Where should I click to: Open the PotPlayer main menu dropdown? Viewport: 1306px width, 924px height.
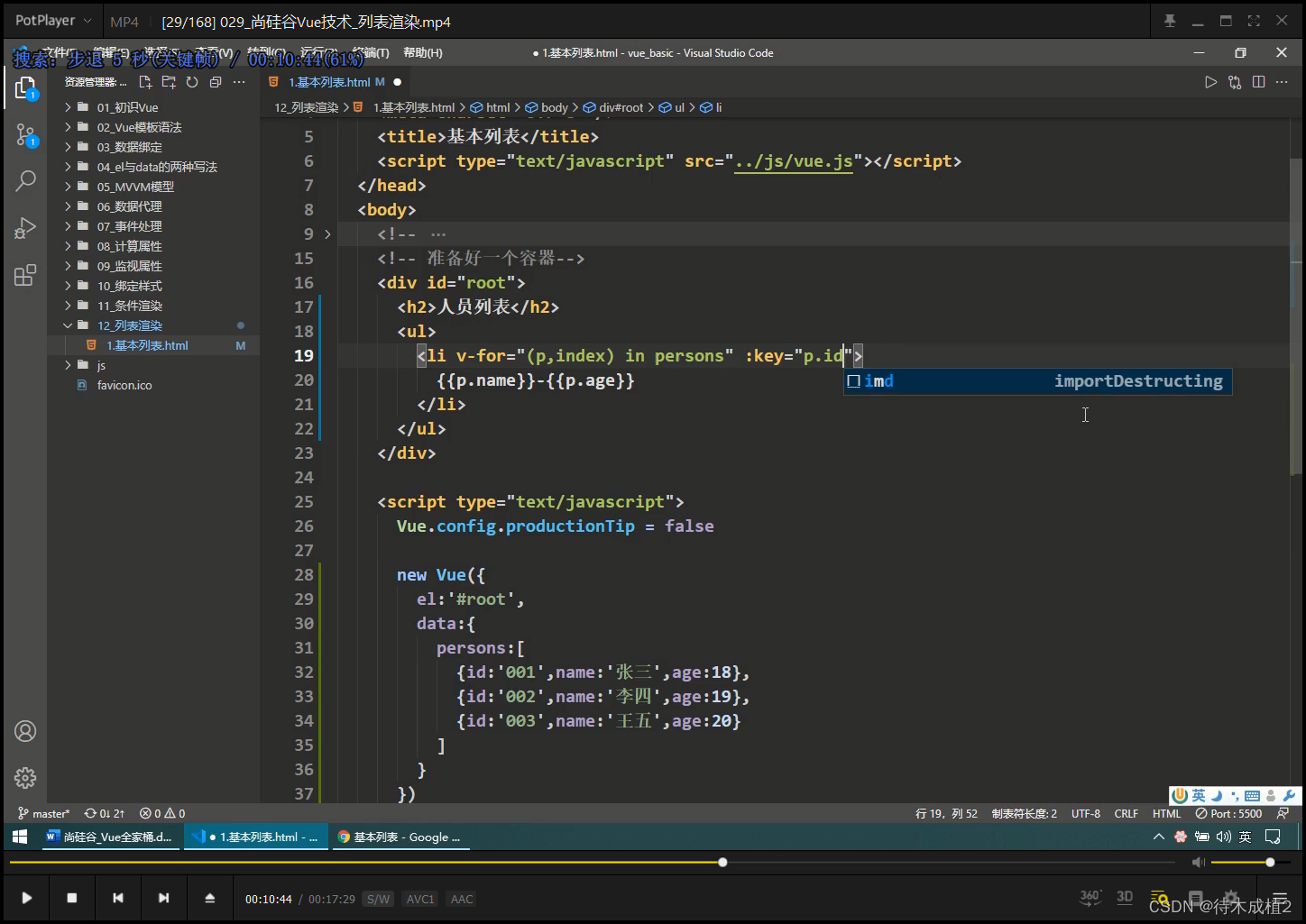[53, 20]
